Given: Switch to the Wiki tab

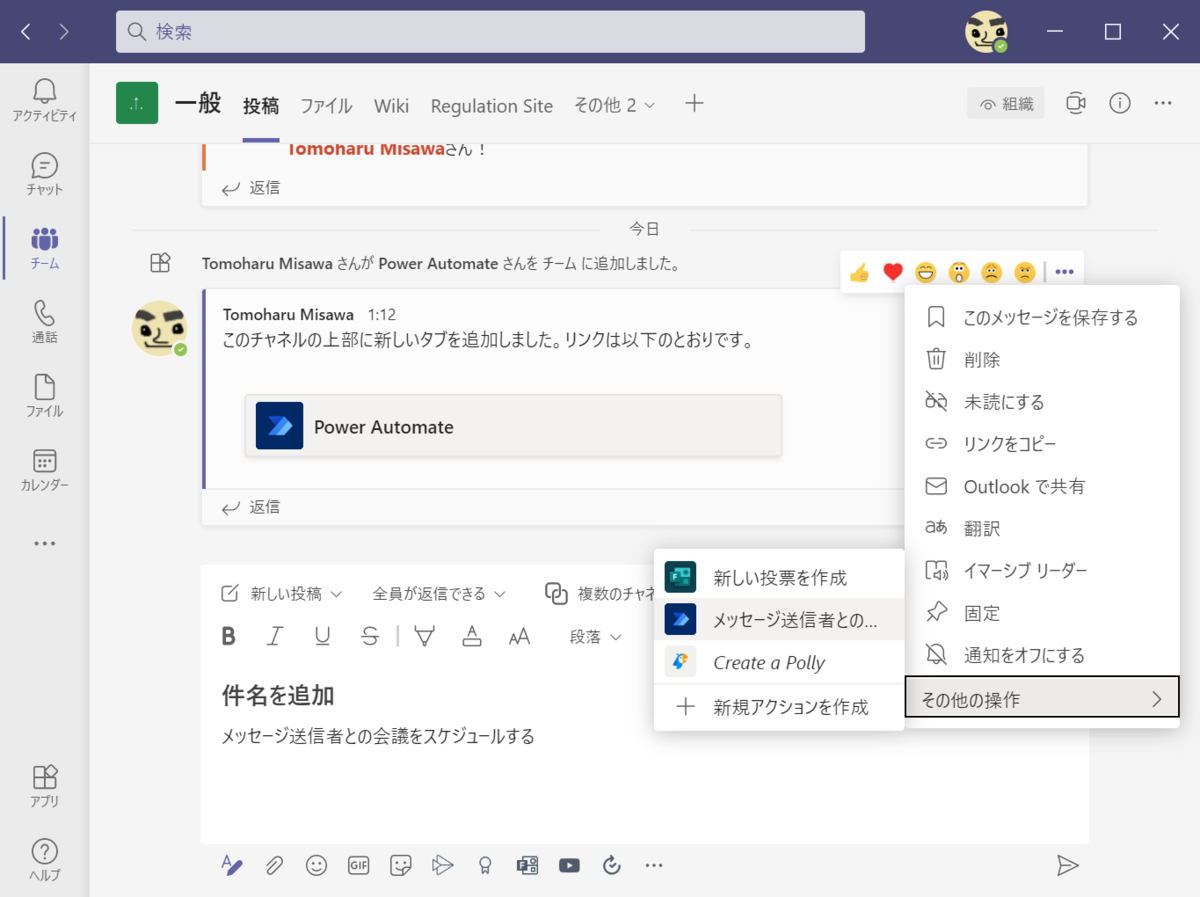Looking at the screenshot, I should pyautogui.click(x=391, y=105).
